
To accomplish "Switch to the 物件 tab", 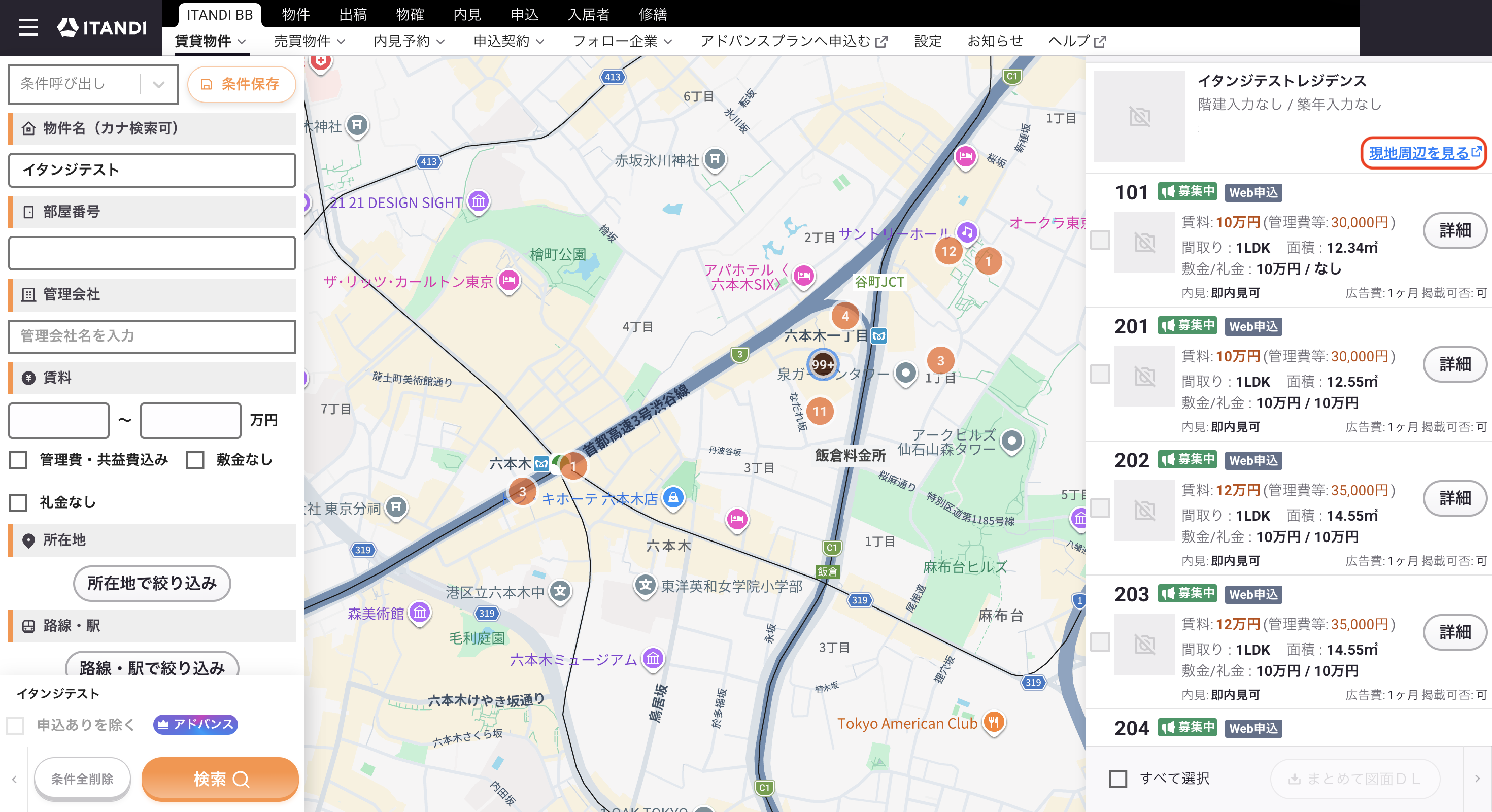I will [x=295, y=15].
